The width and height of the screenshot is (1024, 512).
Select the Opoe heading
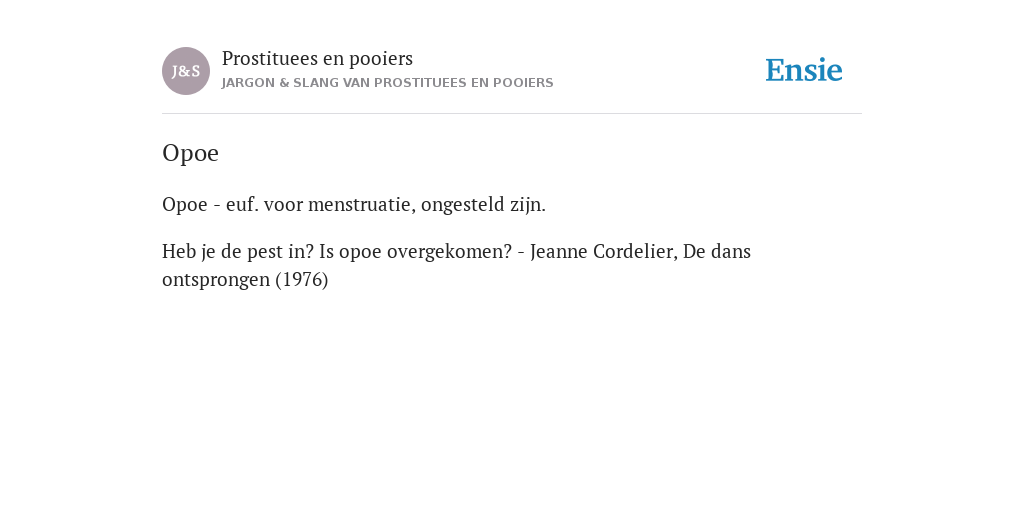tap(190, 153)
